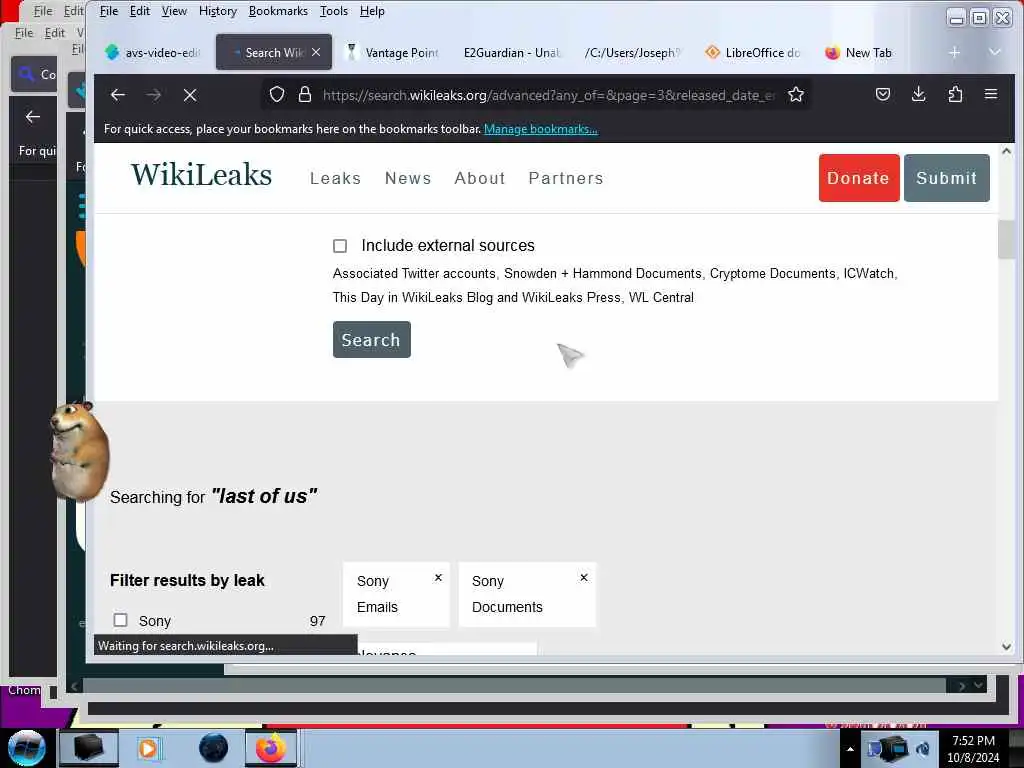The width and height of the screenshot is (1024, 768).
Task: Click Sony Emails filter tag text
Action: [377, 594]
